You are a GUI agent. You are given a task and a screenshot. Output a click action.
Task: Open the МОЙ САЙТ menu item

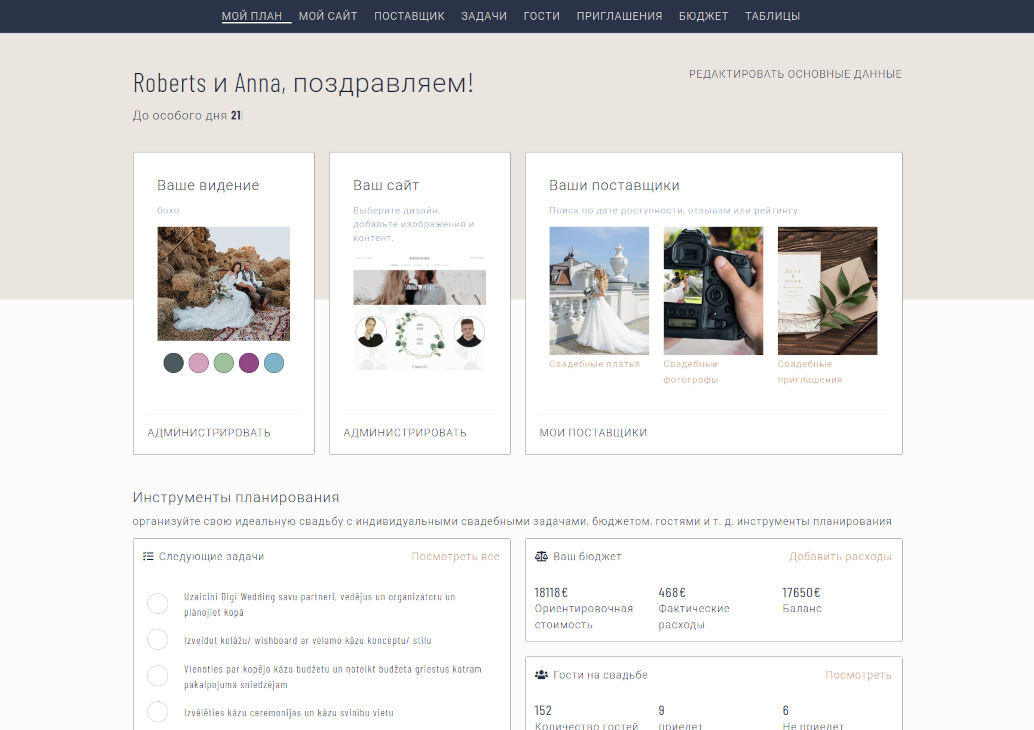point(328,16)
